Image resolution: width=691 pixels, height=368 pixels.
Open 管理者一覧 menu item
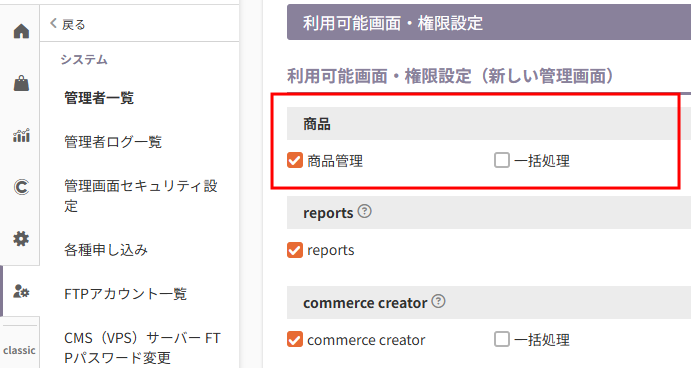(99, 98)
